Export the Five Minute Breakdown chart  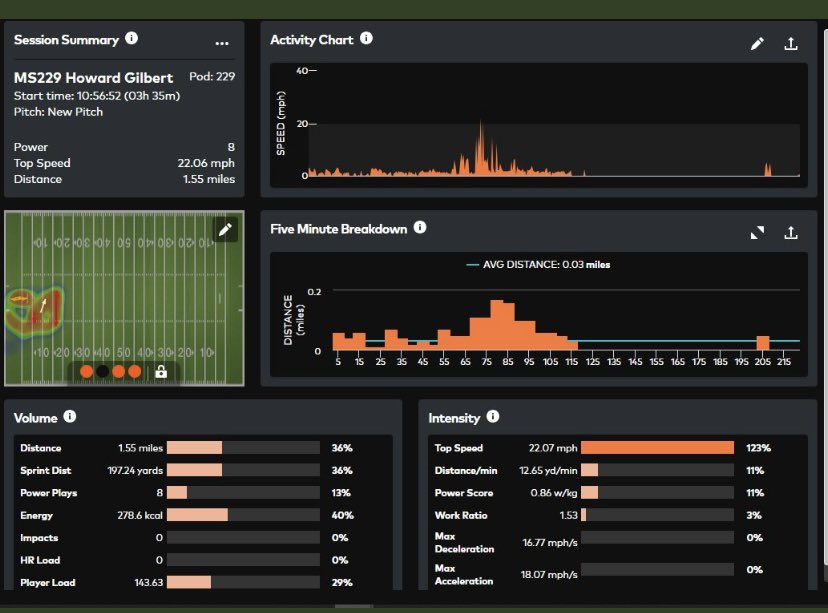791,232
